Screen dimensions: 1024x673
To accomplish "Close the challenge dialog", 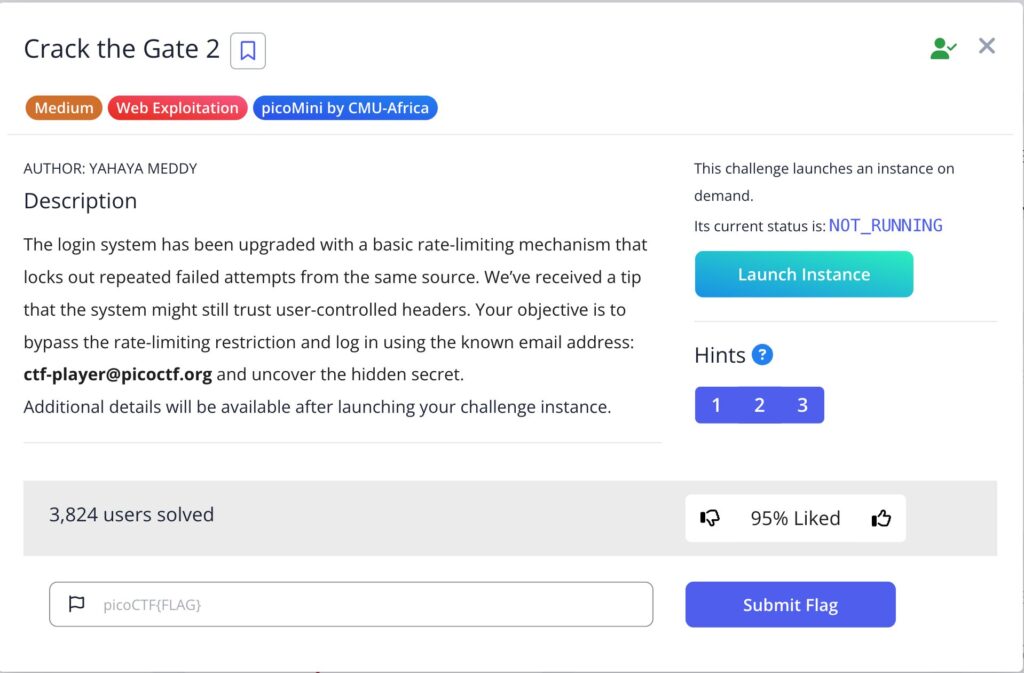I will 987,46.
